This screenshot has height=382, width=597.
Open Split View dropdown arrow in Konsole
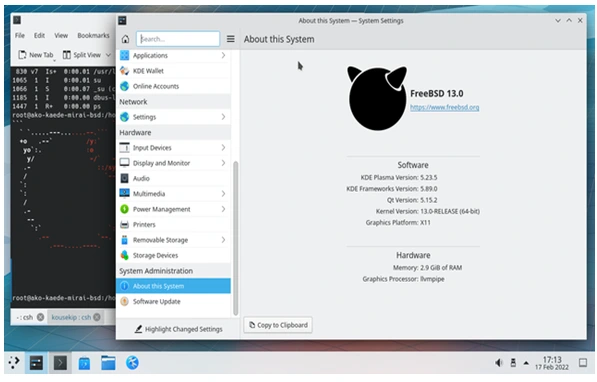(108, 55)
